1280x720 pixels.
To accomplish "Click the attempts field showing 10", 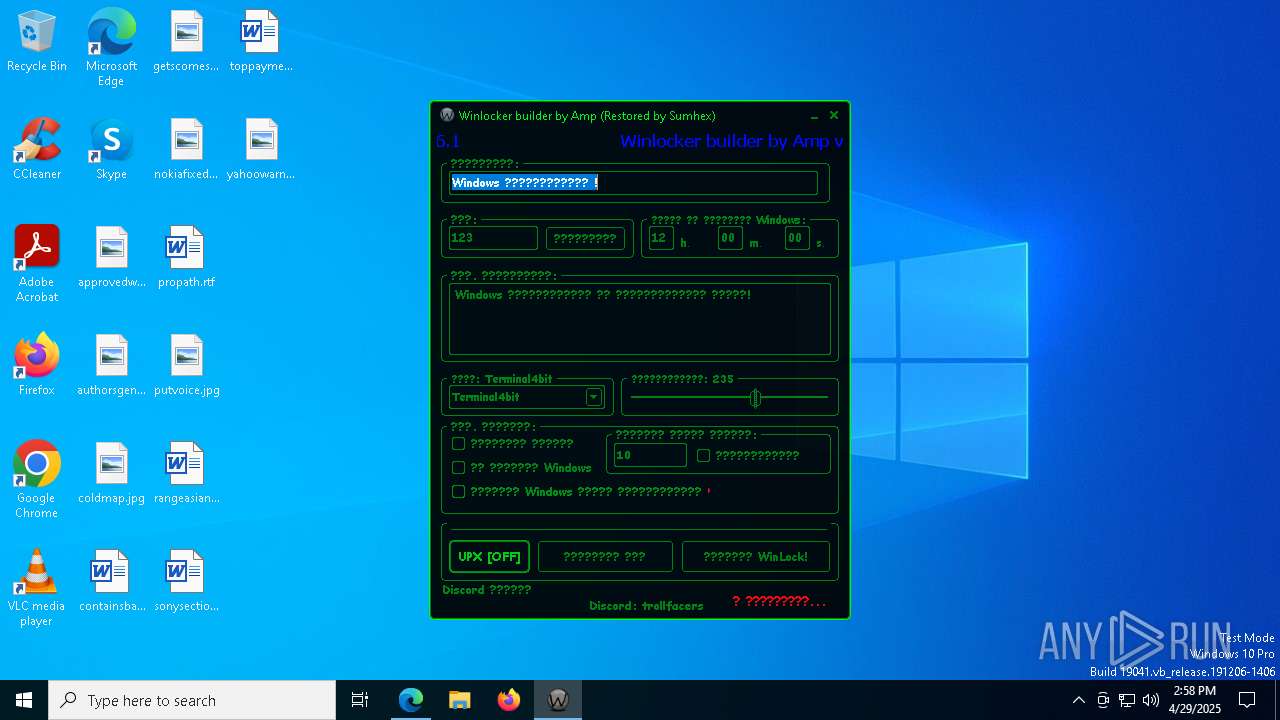I will point(650,455).
